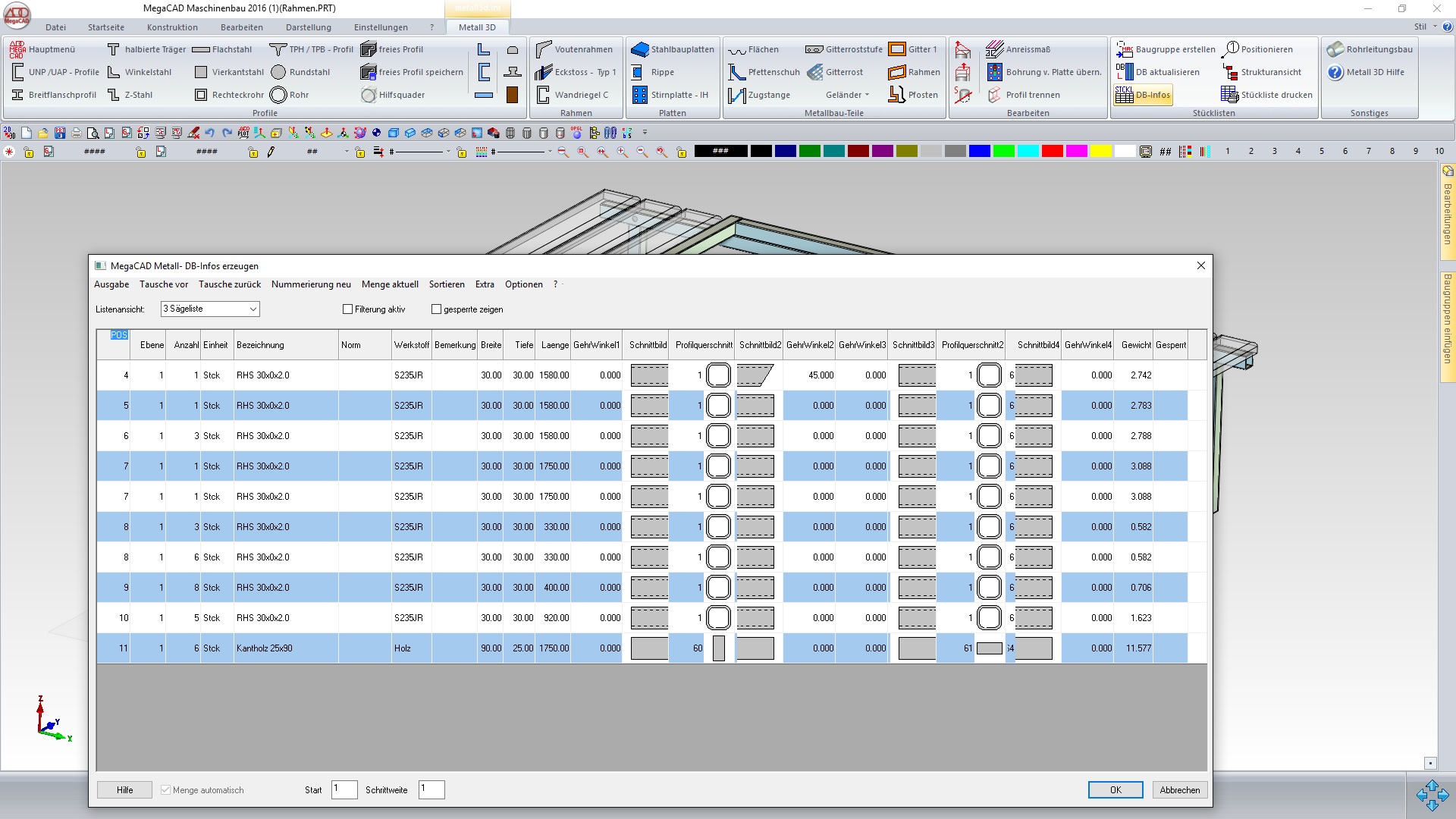This screenshot has width=1456, height=819.
Task: Choose the Gitterroststufe tool
Action: point(844,49)
